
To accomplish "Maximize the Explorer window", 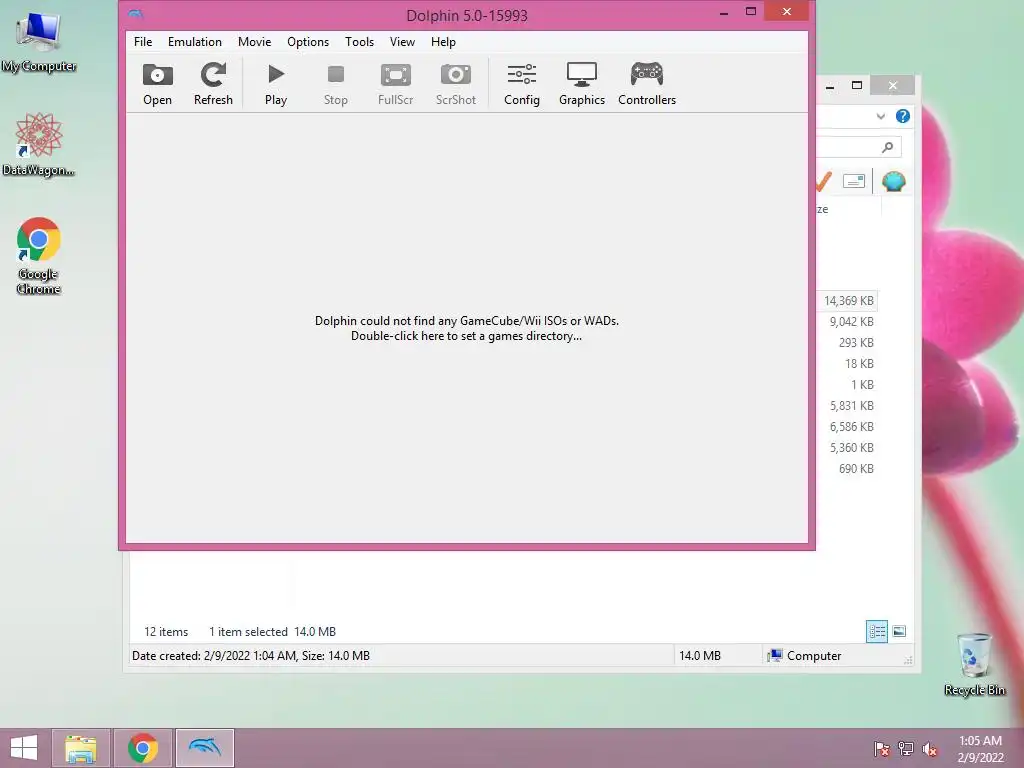I will (857, 86).
